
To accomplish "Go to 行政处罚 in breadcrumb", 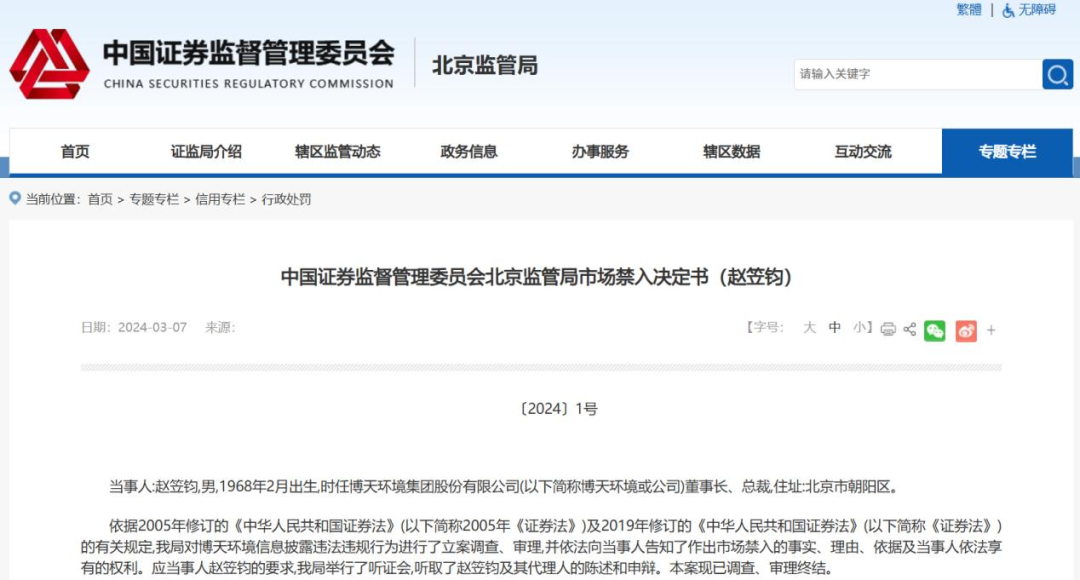I will [286, 199].
